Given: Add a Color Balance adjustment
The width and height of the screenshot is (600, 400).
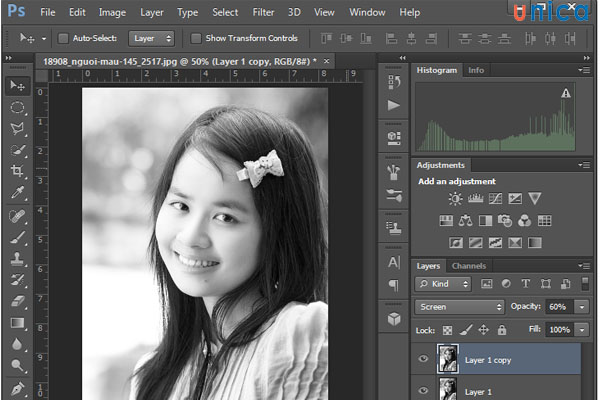Looking at the screenshot, I should tap(465, 220).
